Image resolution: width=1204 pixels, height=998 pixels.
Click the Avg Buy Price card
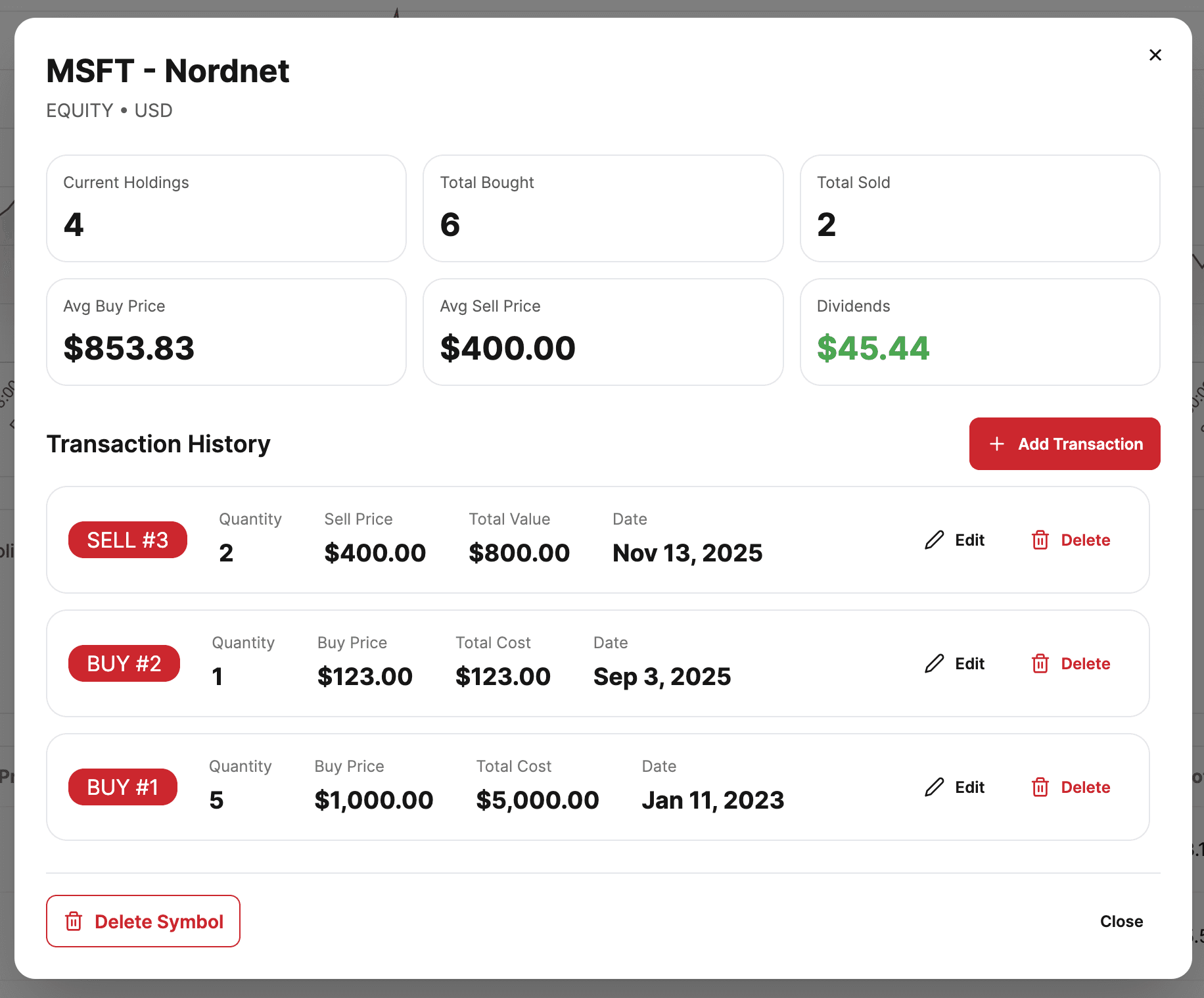(226, 331)
